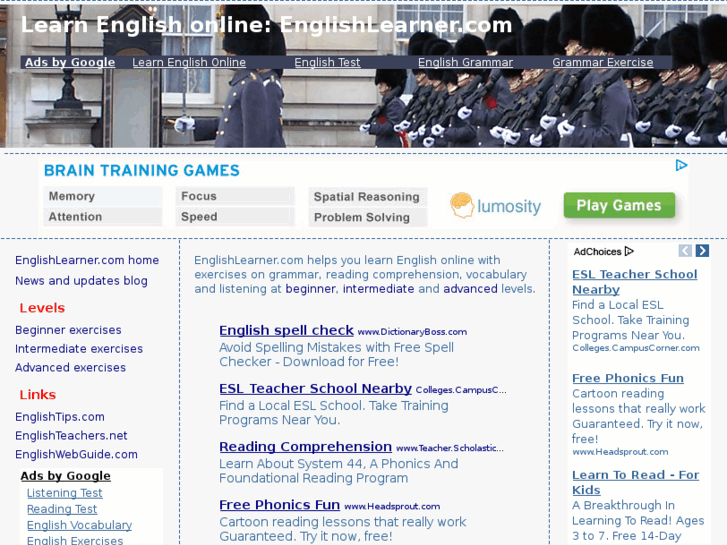
Task: Visit EnglishWebGuide.com link
Action: 77,454
